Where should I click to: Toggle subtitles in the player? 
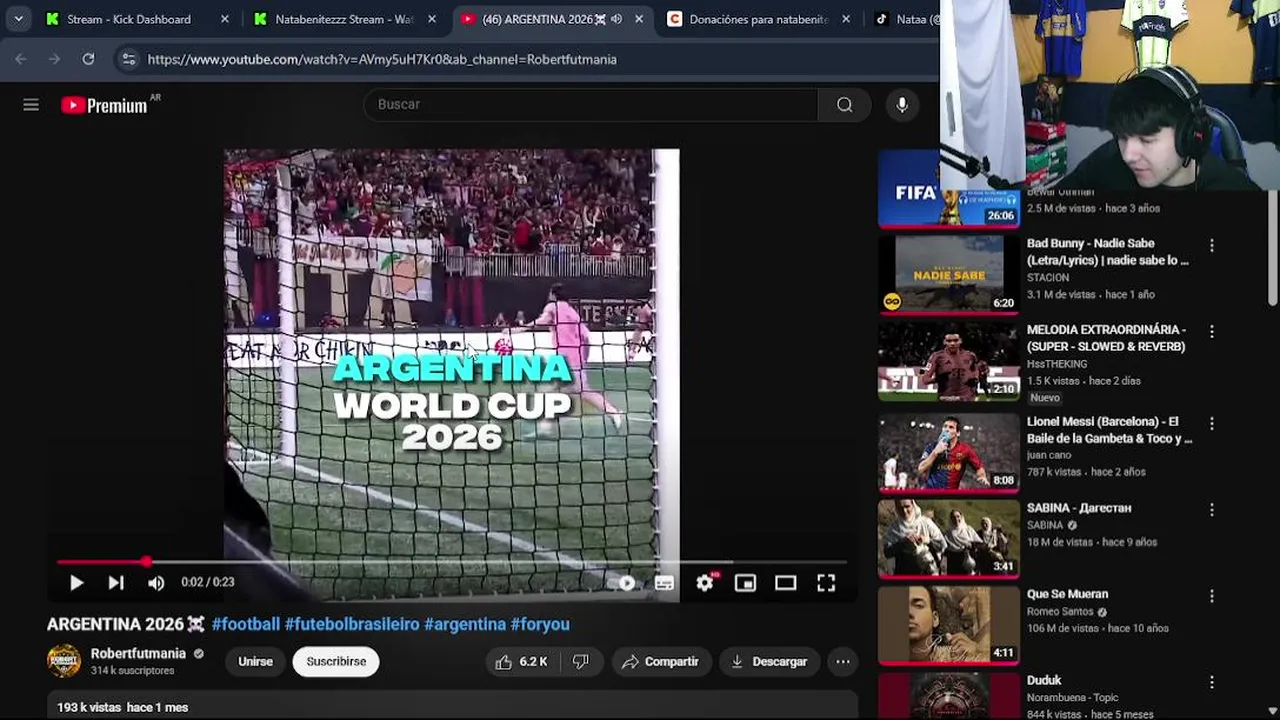click(x=665, y=583)
